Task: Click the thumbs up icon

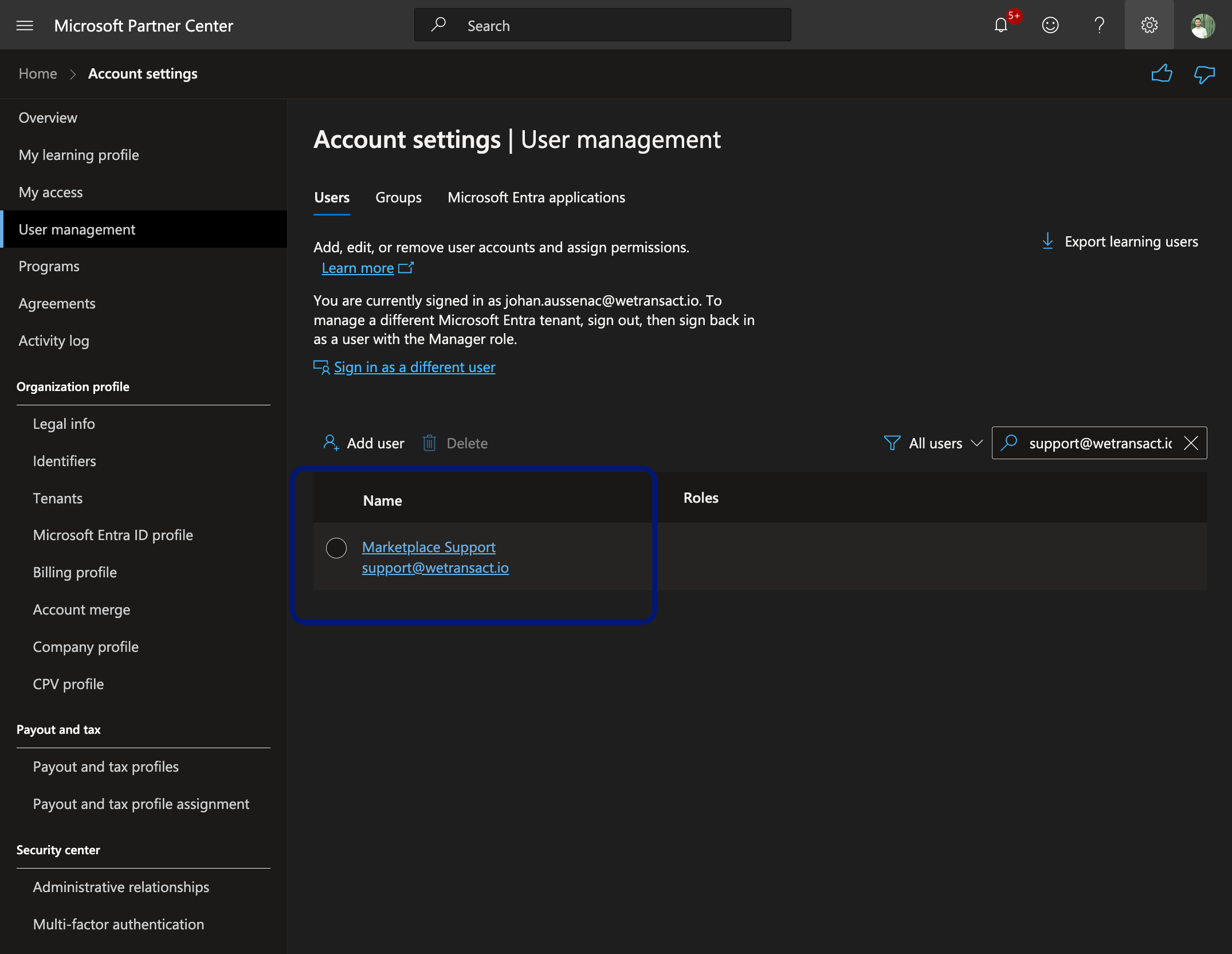Action: tap(1162, 74)
